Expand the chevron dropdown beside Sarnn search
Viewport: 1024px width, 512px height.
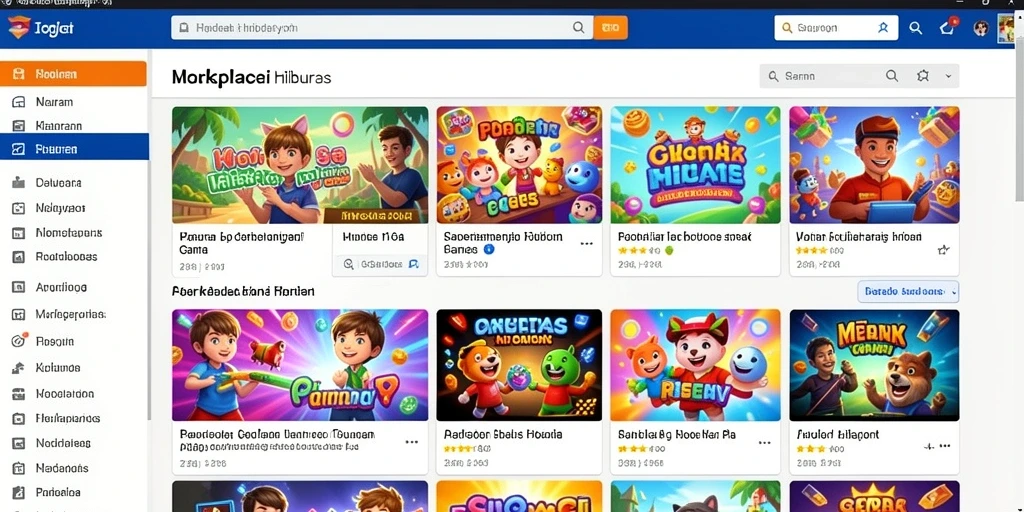coord(948,76)
